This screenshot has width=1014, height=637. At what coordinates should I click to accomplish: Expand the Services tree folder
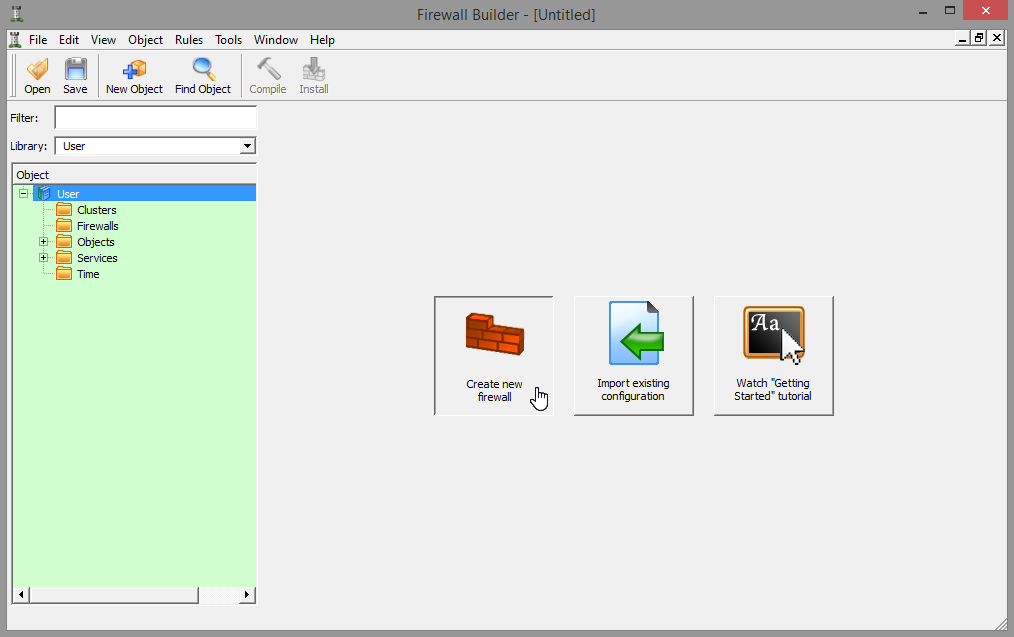43,258
